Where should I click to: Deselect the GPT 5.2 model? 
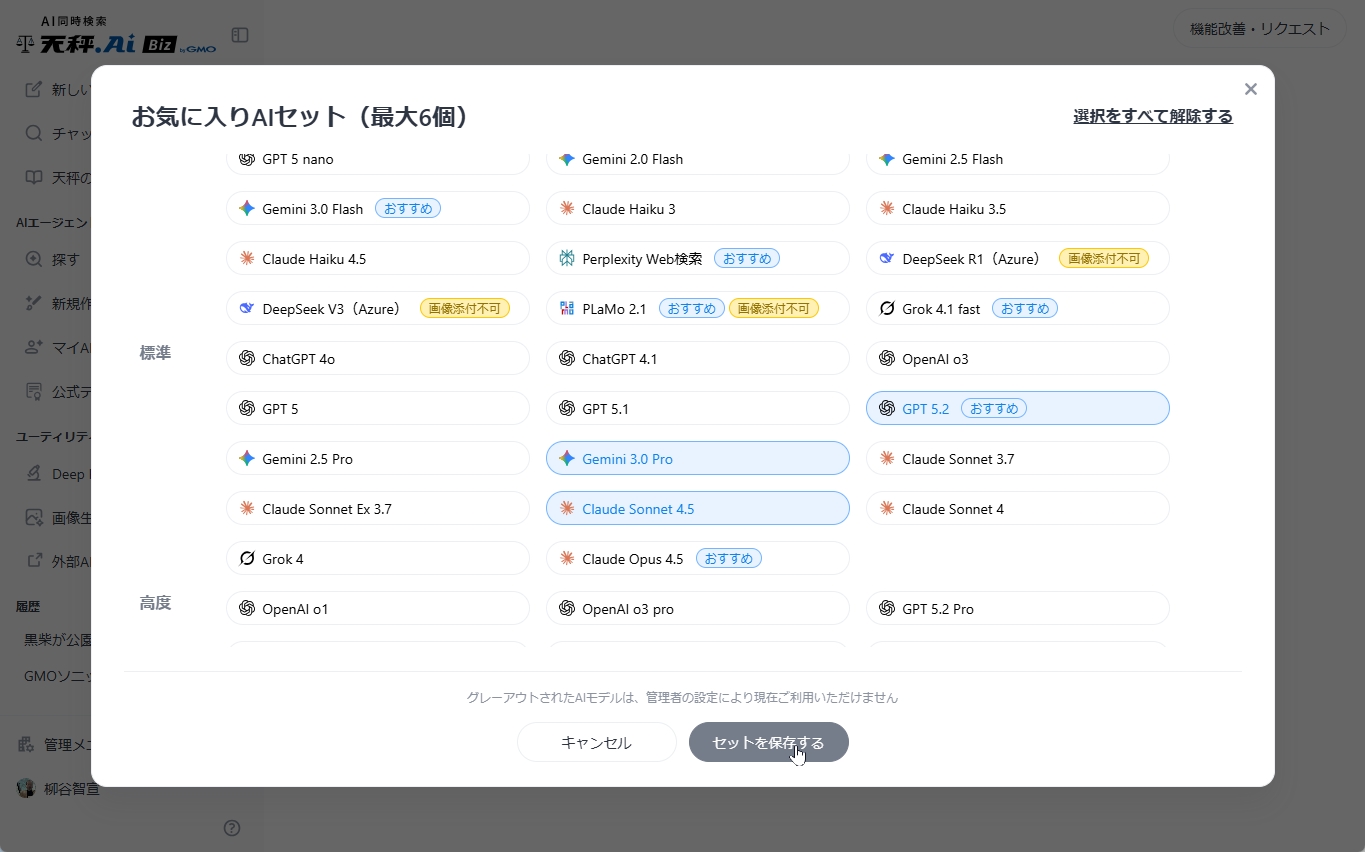1017,408
